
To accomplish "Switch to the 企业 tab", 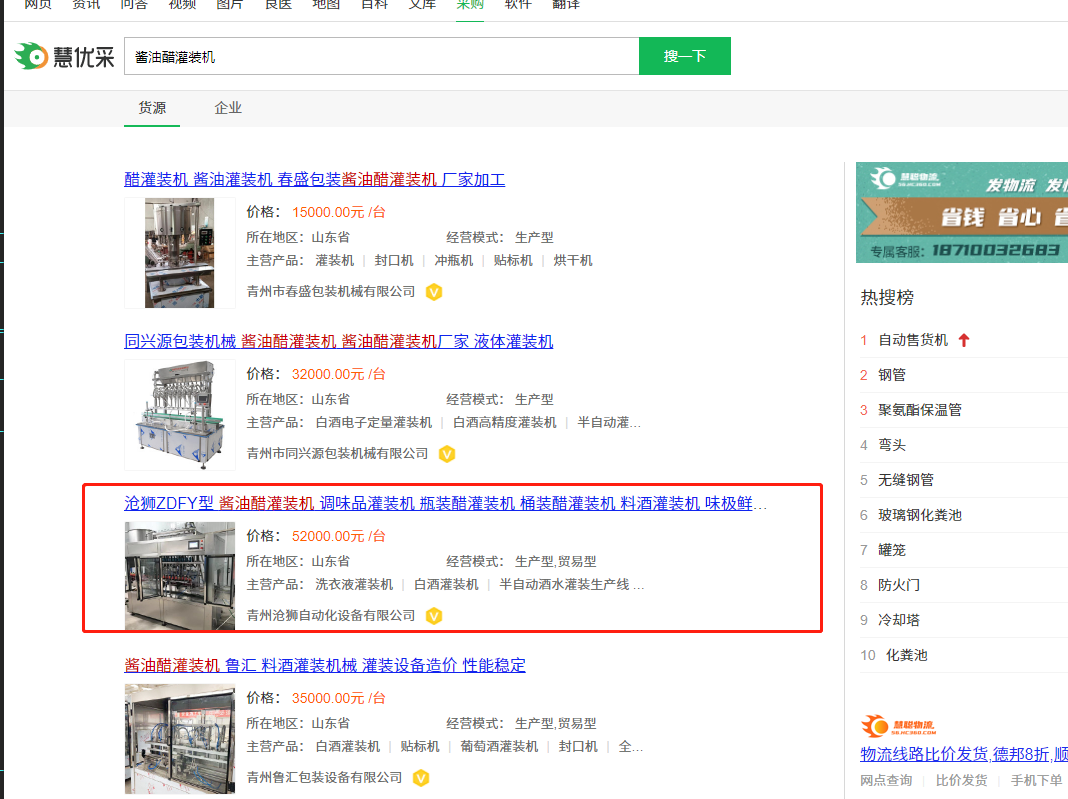I will click(x=227, y=108).
